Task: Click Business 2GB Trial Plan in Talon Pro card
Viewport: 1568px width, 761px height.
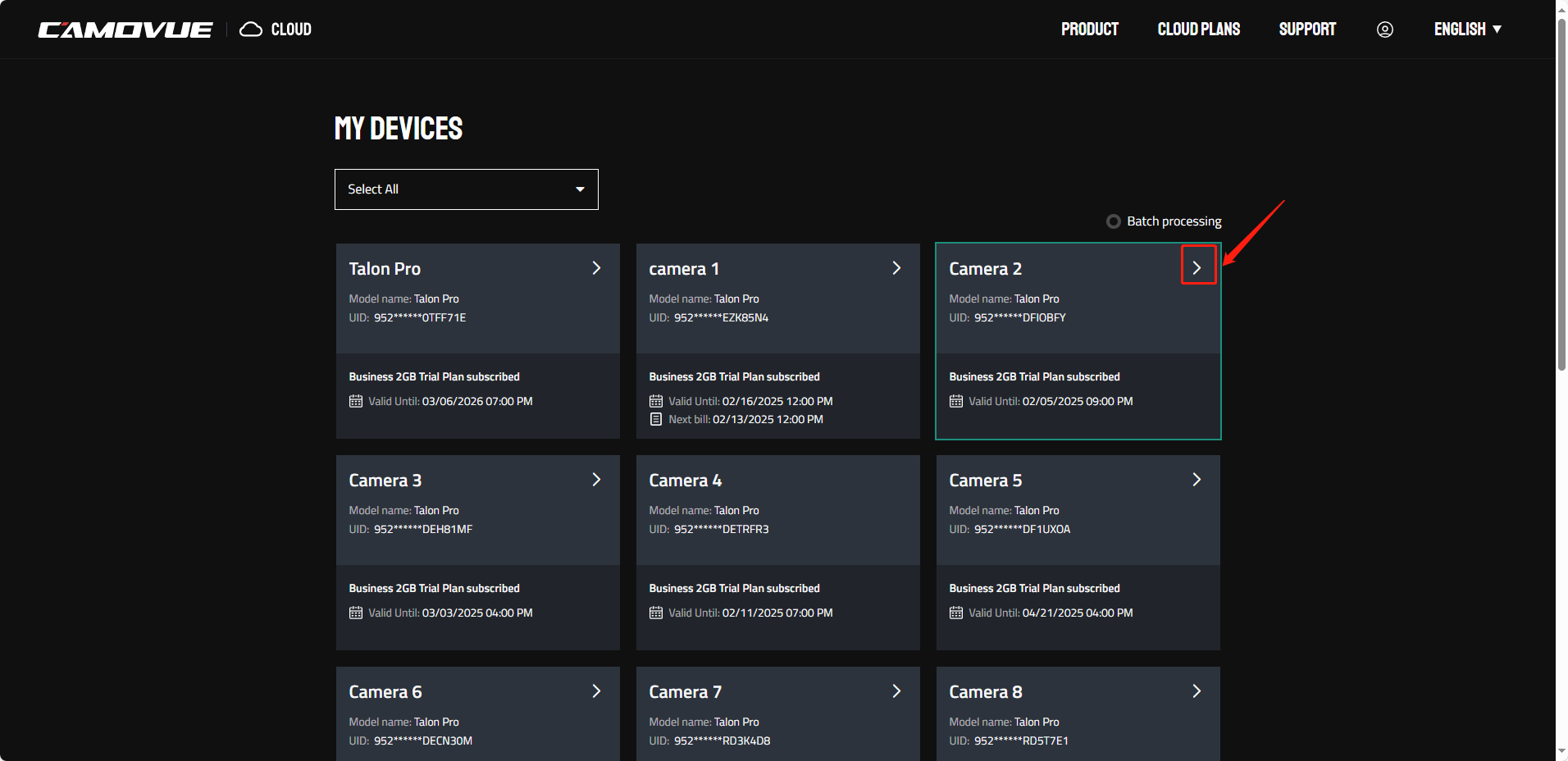Action: 435,376
